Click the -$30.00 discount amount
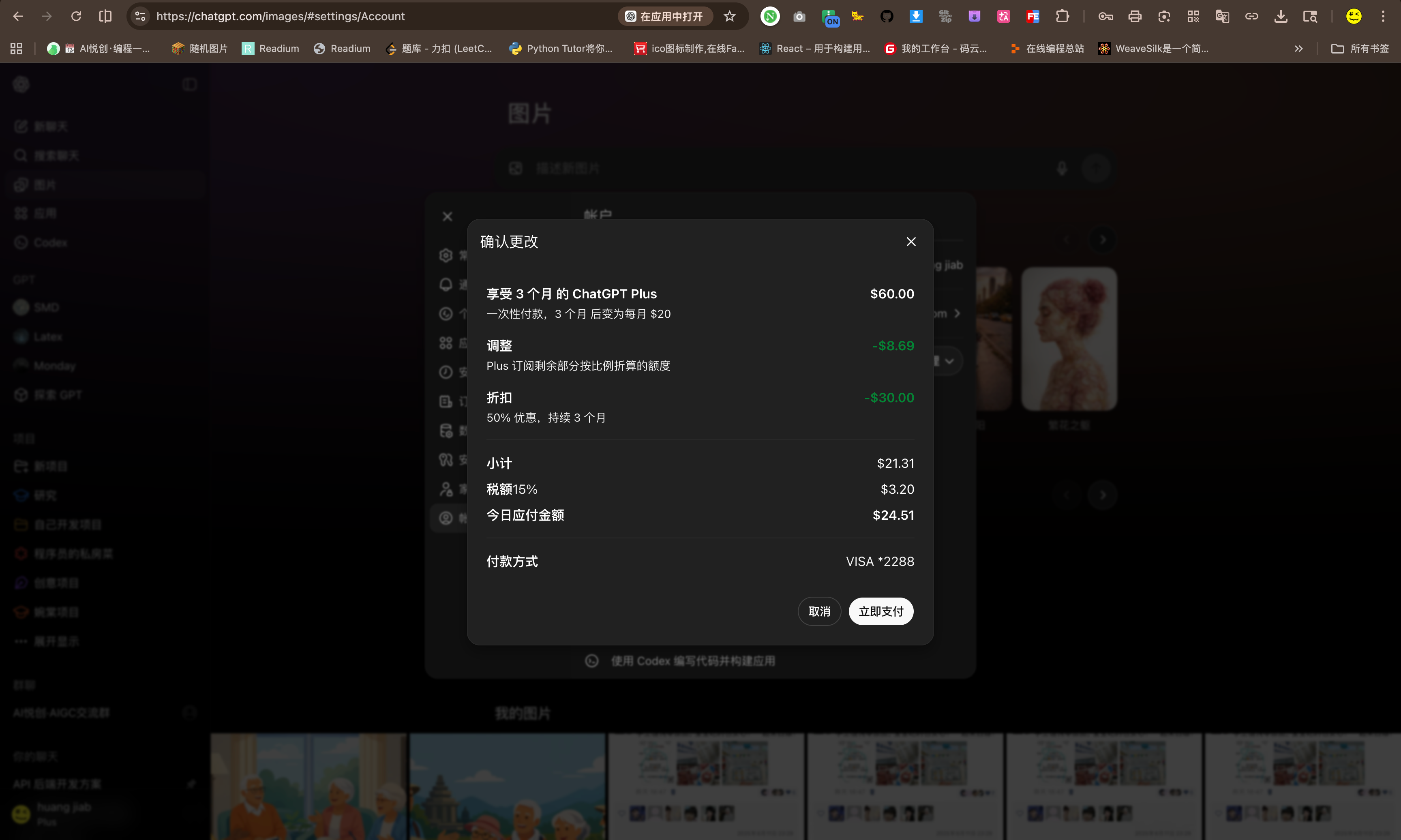 pos(889,398)
